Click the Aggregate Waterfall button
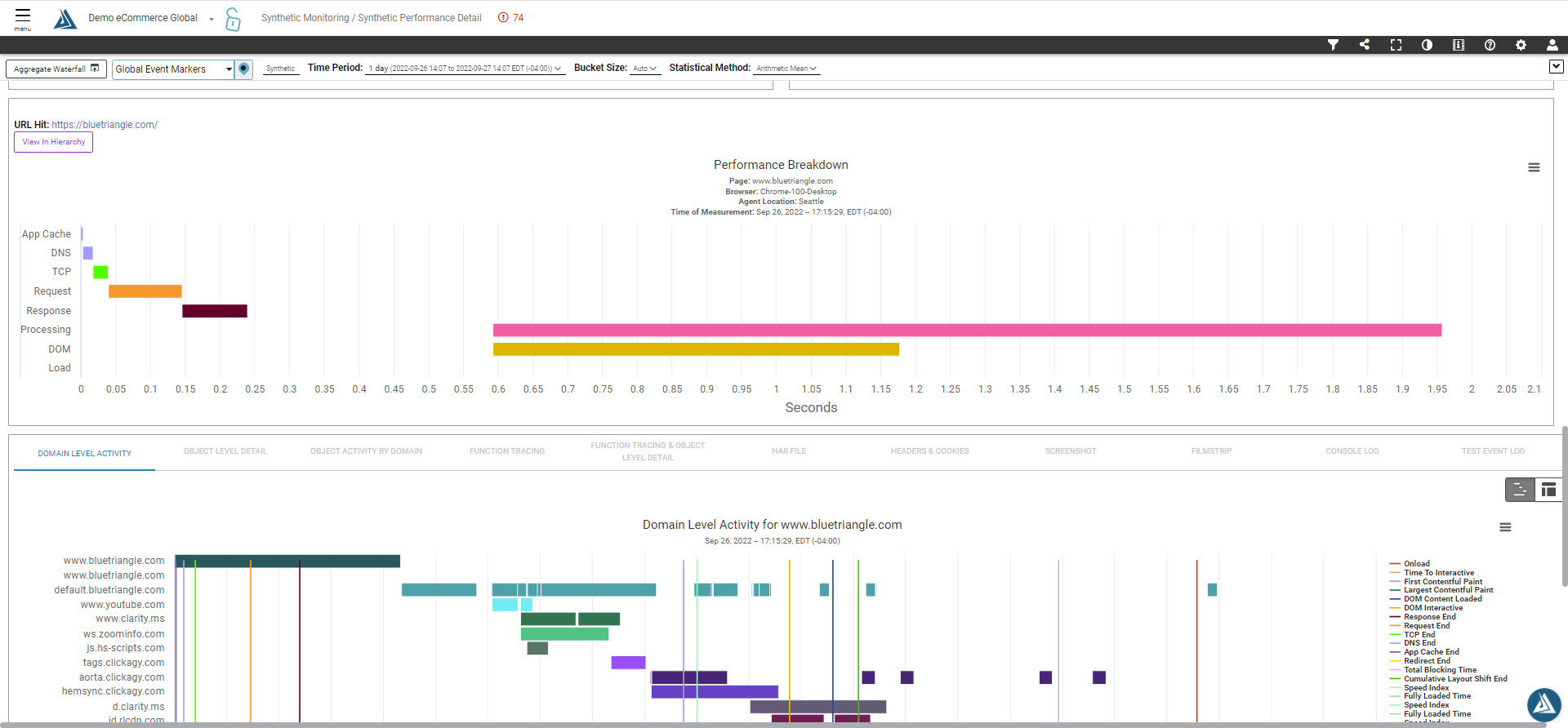This screenshot has height=728, width=1568. click(56, 69)
